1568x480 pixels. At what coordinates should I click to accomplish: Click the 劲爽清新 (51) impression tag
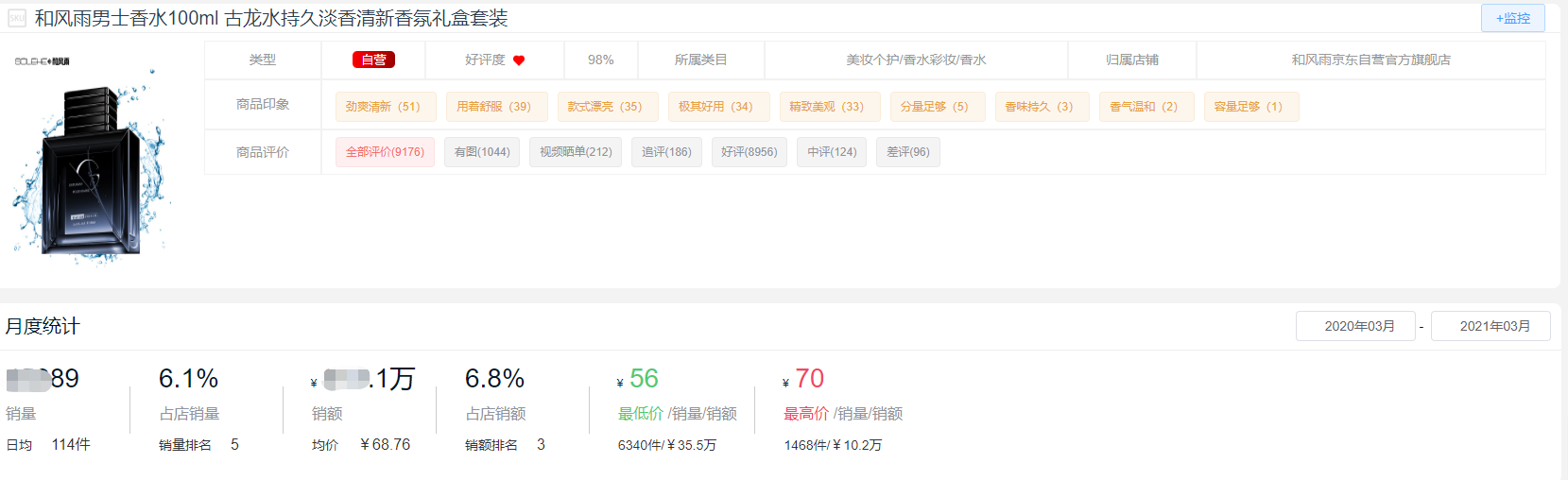click(x=383, y=107)
